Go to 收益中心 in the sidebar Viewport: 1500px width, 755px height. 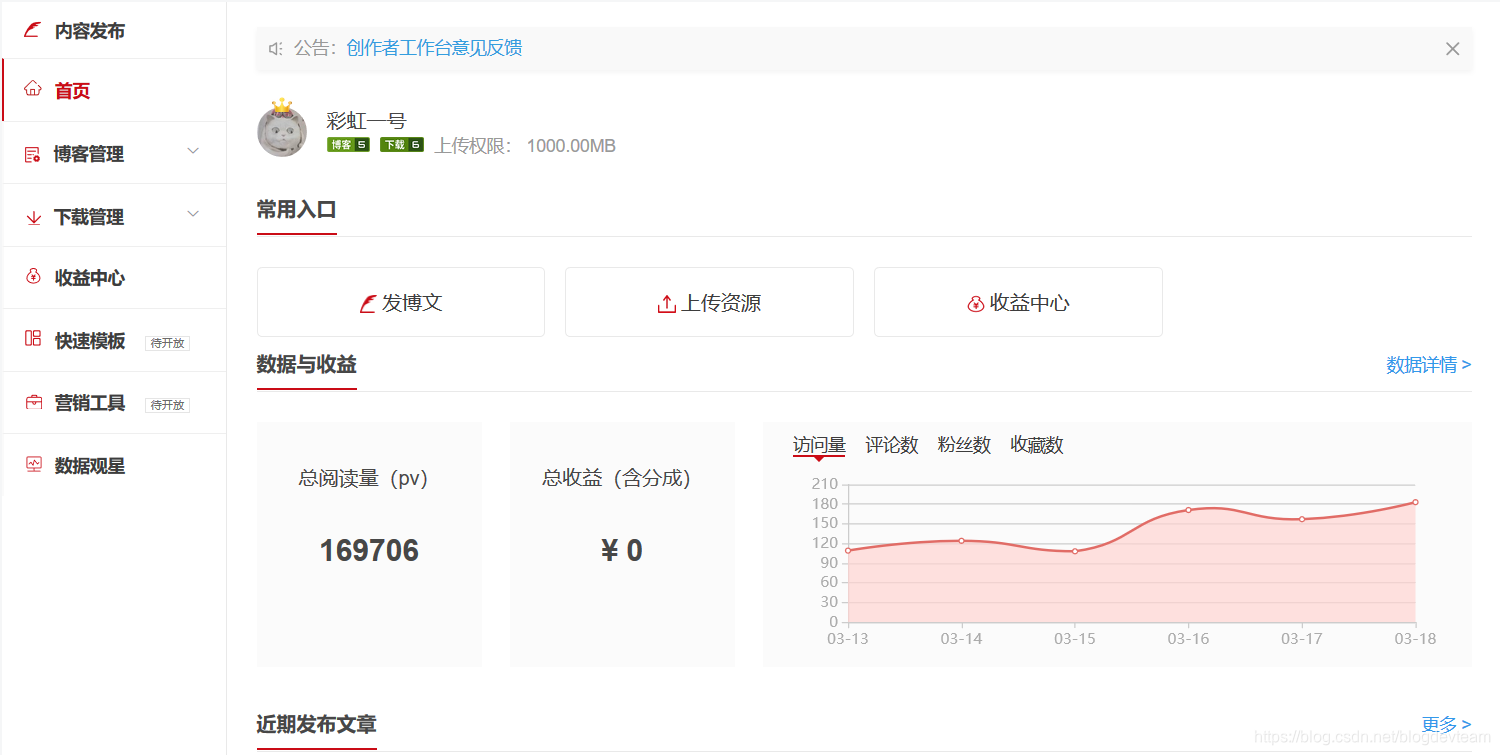114,278
